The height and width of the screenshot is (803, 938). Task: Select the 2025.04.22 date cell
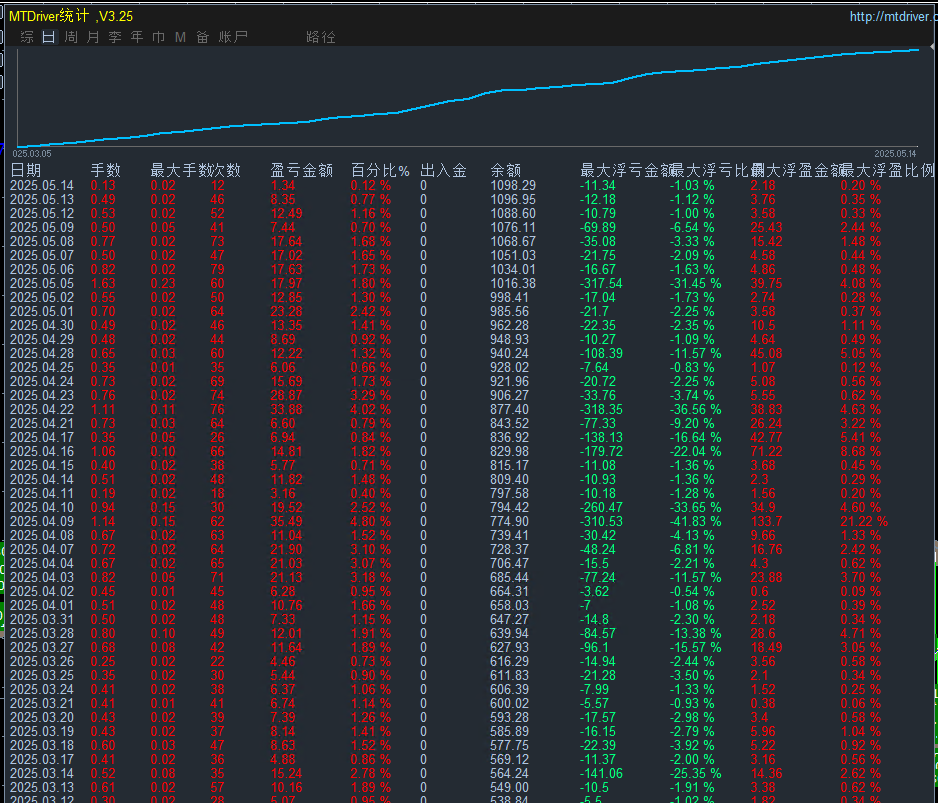click(x=42, y=409)
